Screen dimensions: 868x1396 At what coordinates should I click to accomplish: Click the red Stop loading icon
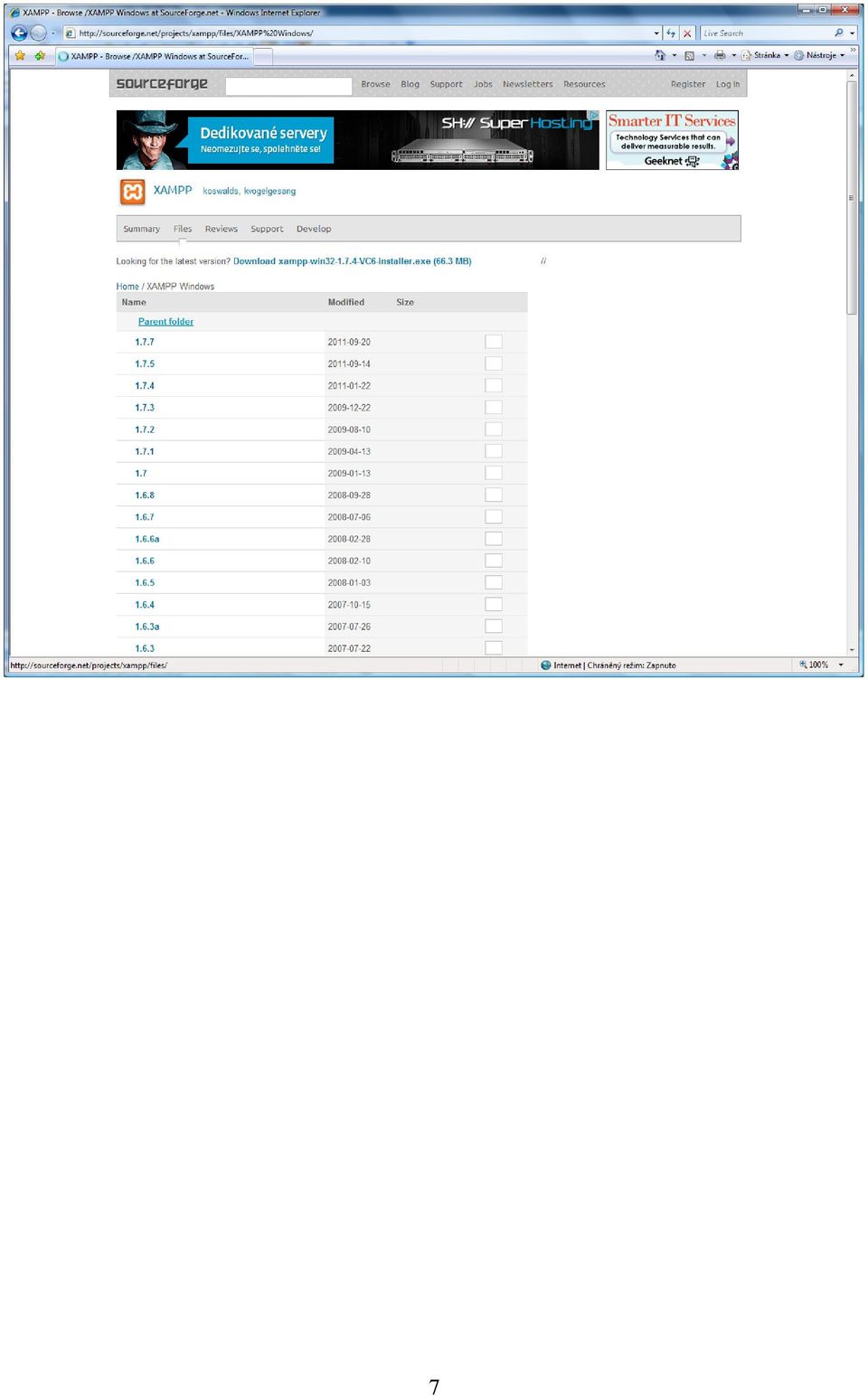point(687,33)
